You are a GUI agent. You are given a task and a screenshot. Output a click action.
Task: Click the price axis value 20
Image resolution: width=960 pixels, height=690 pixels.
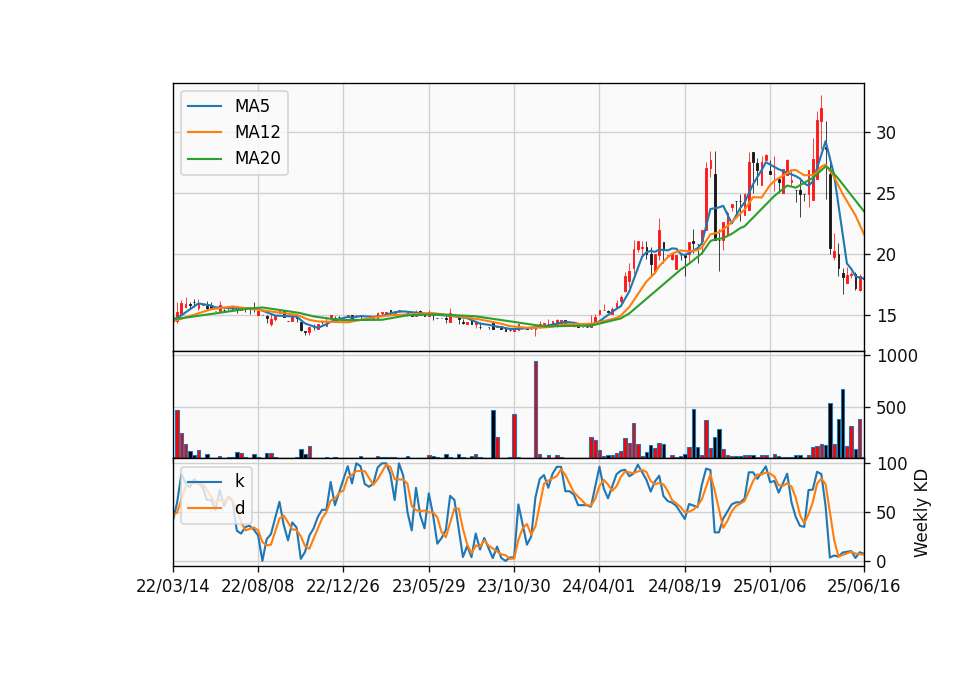tap(885, 255)
